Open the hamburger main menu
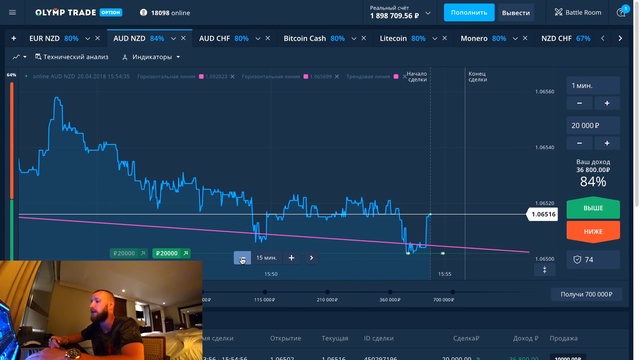 (12, 13)
